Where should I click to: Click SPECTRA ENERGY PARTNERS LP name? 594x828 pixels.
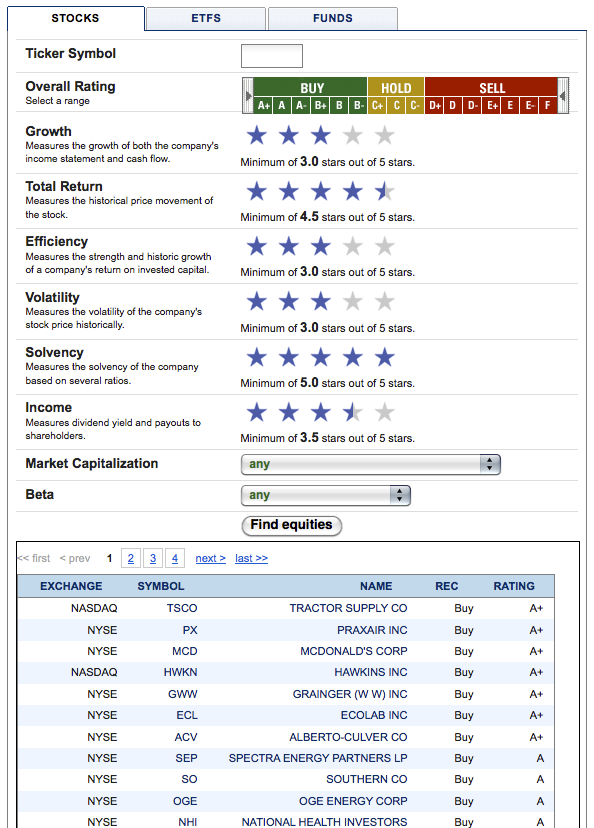point(318,758)
